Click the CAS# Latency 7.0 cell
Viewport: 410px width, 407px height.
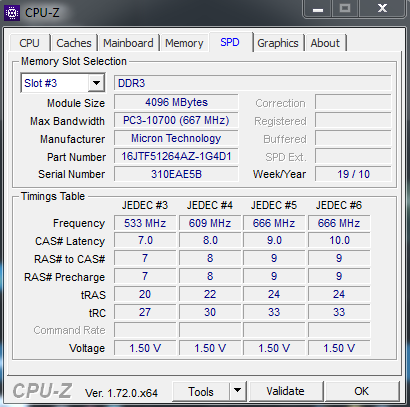[145, 240]
